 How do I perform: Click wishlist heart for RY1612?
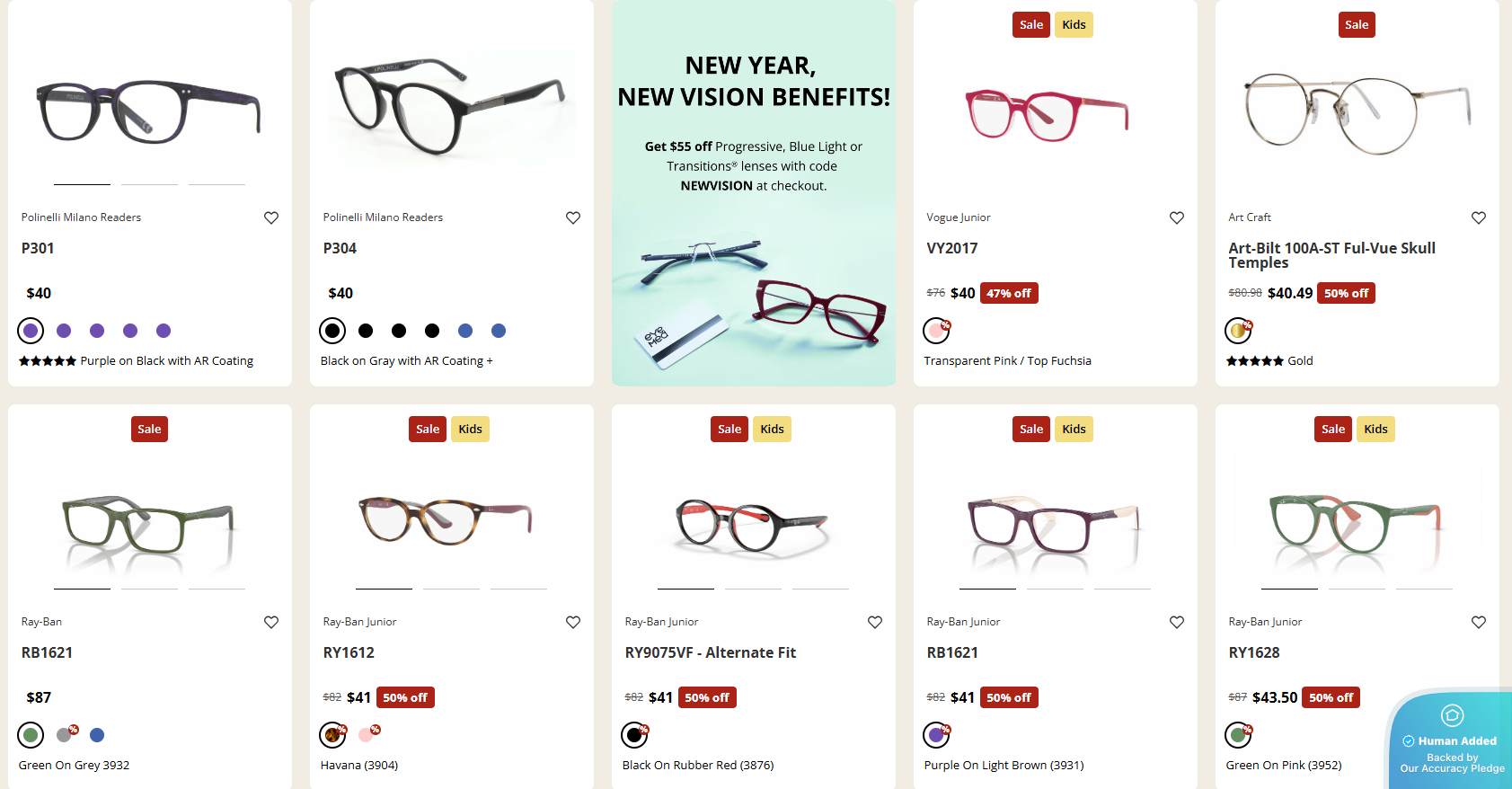(x=573, y=622)
